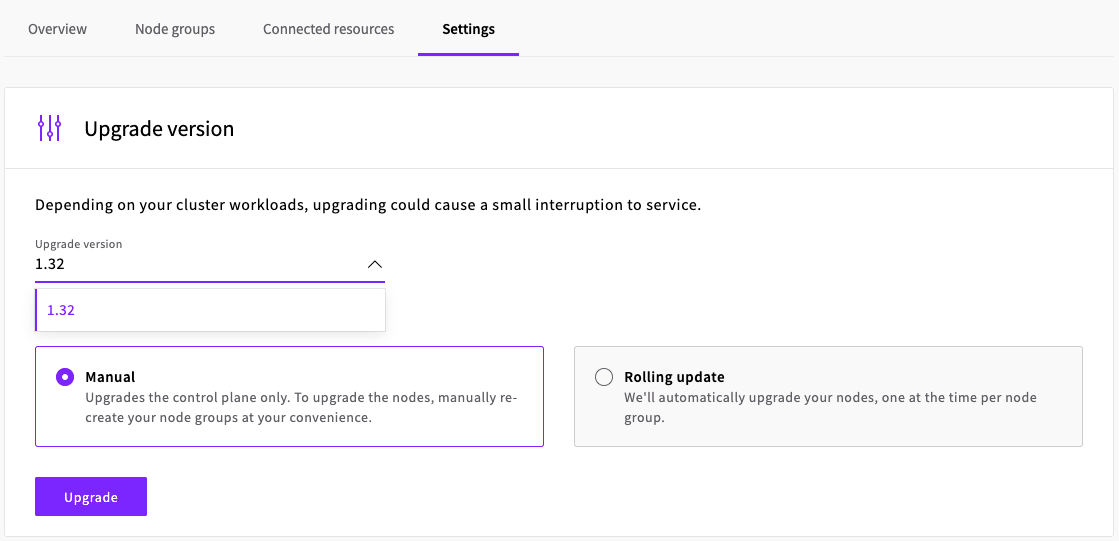Click the Upgrade version field showing 1.32
The width and height of the screenshot is (1119, 541).
(x=210, y=264)
